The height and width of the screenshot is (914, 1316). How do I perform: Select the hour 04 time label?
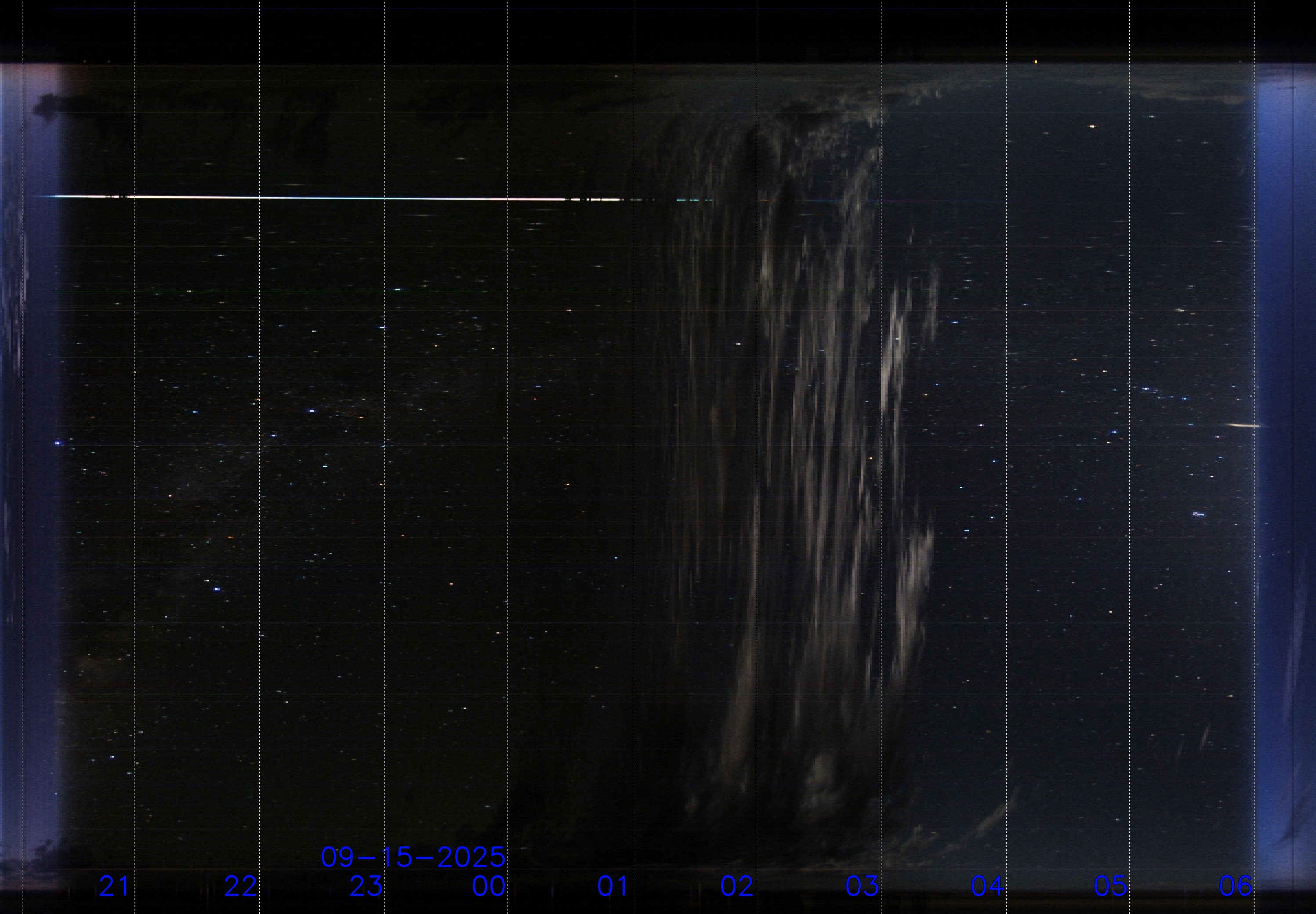pyautogui.click(x=987, y=886)
